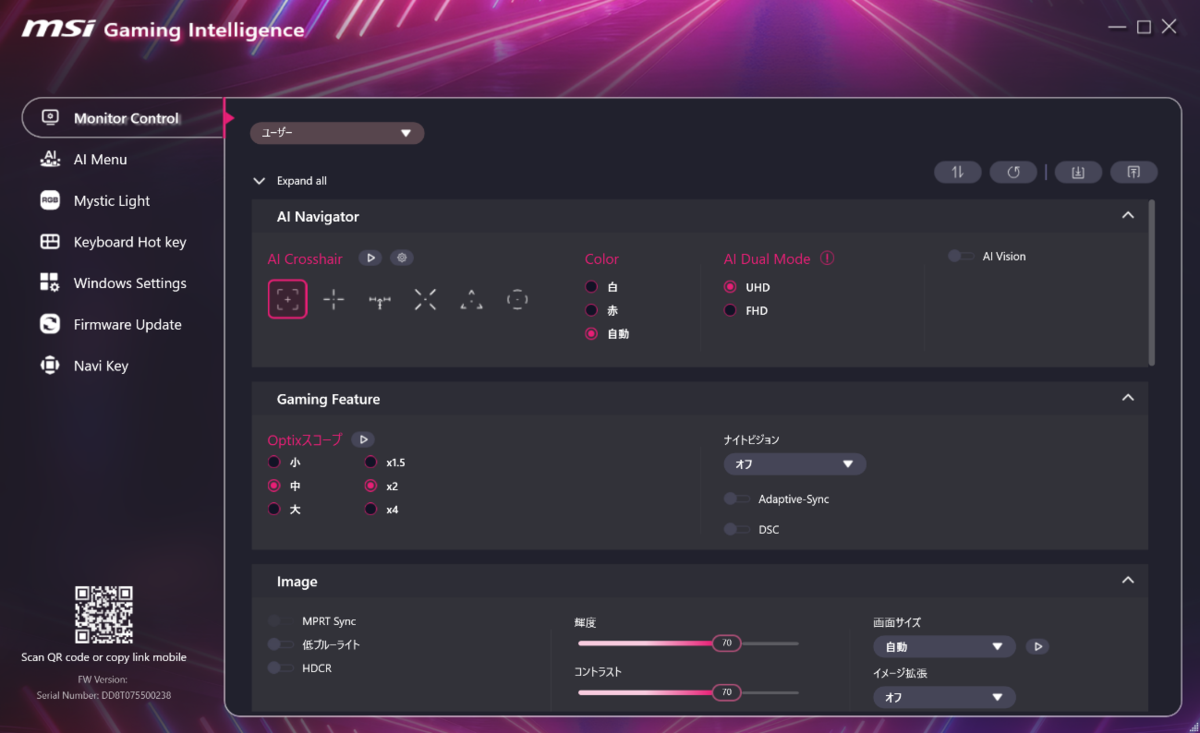Click the AI Dual Mode info icon
1200x733 pixels.
click(x=827, y=258)
